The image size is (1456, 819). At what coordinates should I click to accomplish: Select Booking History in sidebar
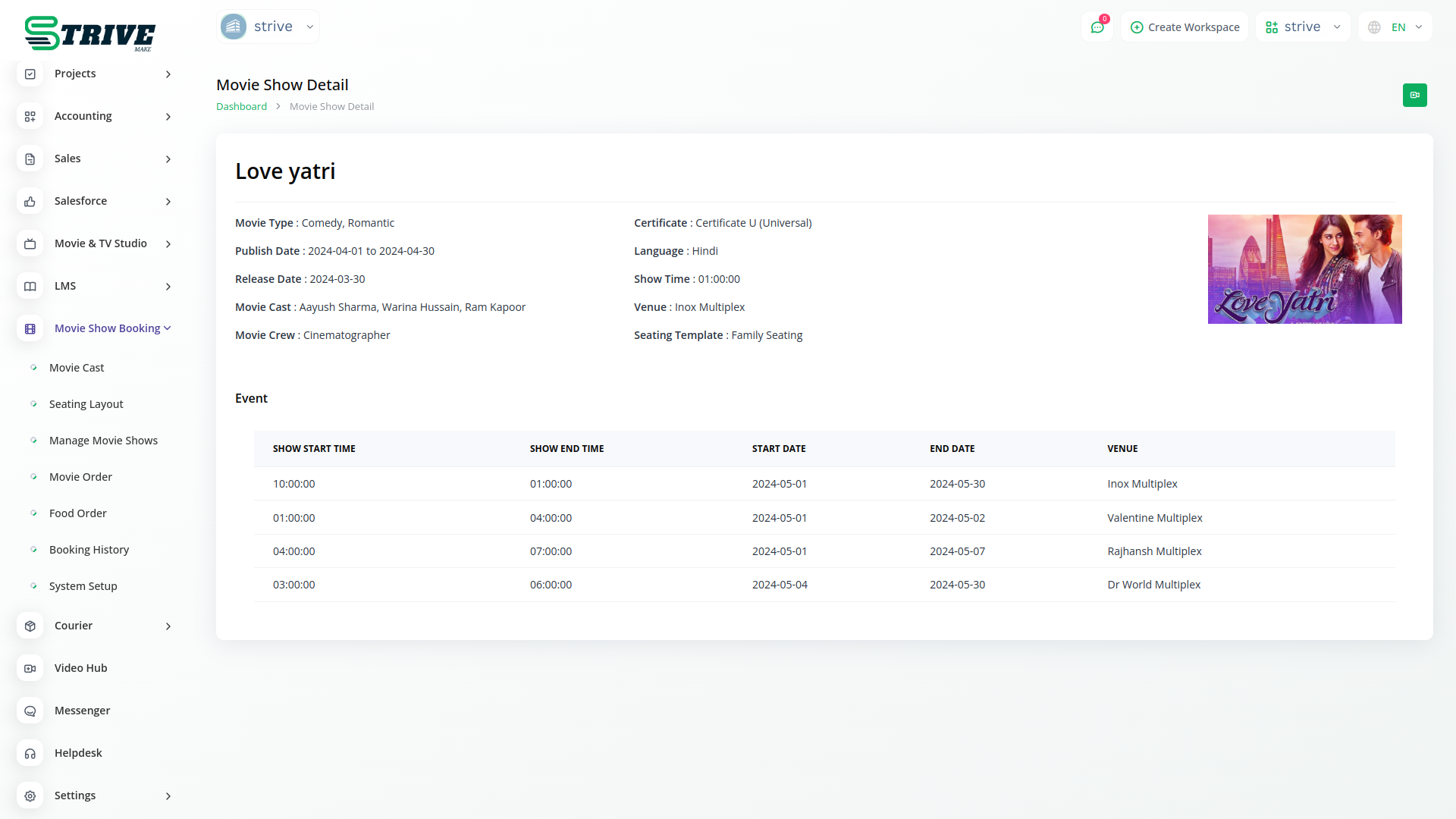pos(89,550)
